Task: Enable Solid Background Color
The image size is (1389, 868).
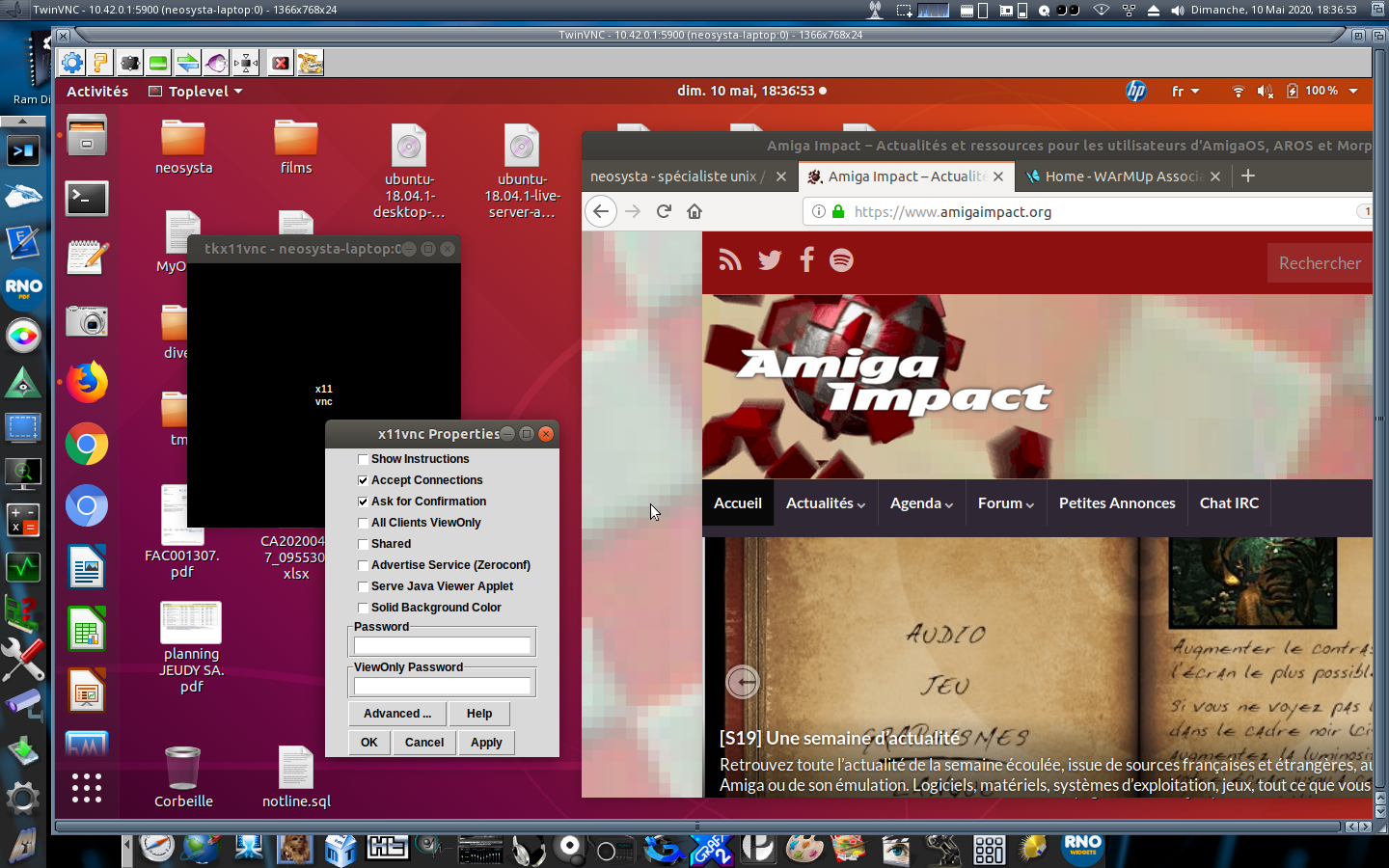Action: (363, 608)
